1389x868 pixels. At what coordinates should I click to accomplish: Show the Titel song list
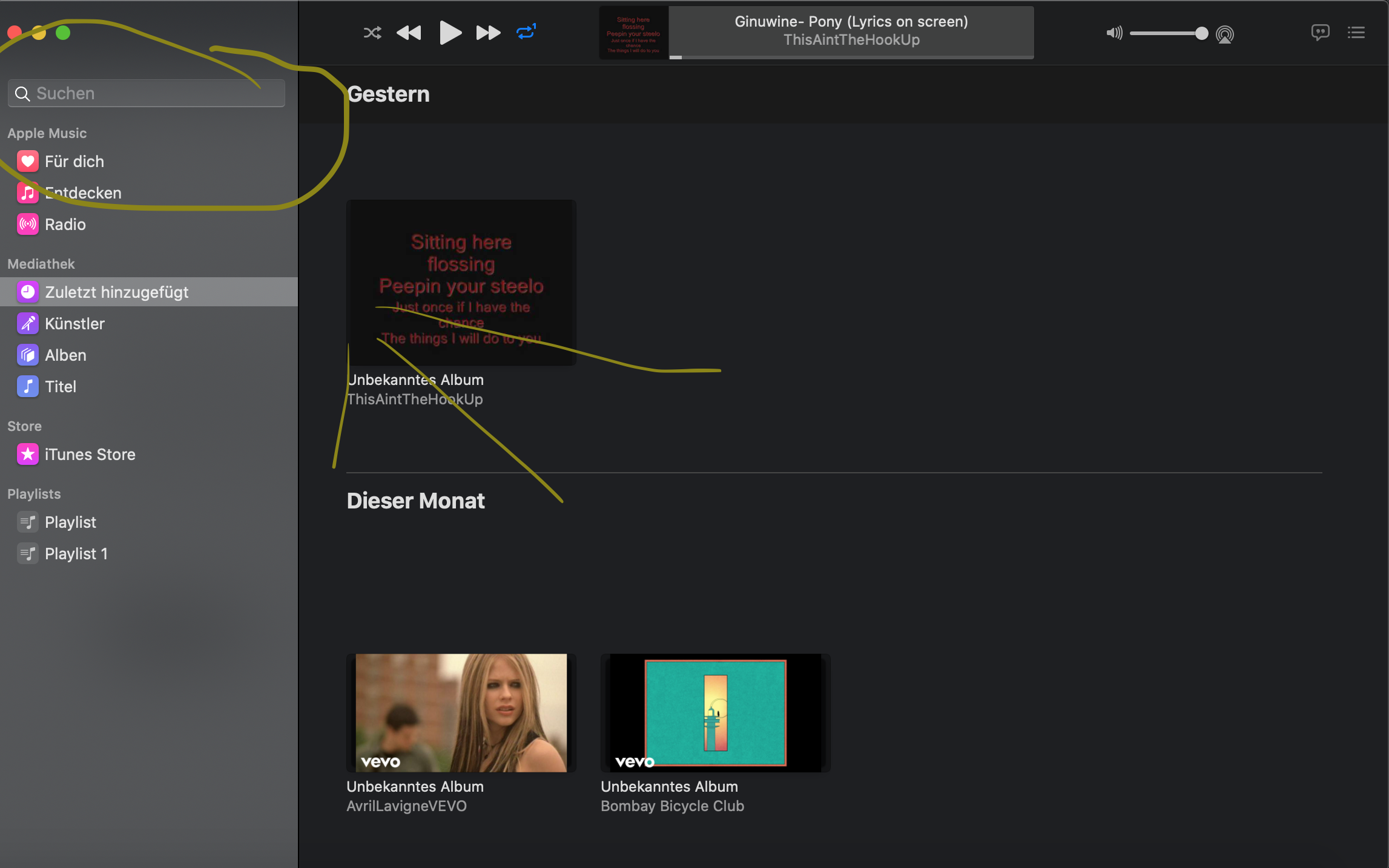point(61,387)
